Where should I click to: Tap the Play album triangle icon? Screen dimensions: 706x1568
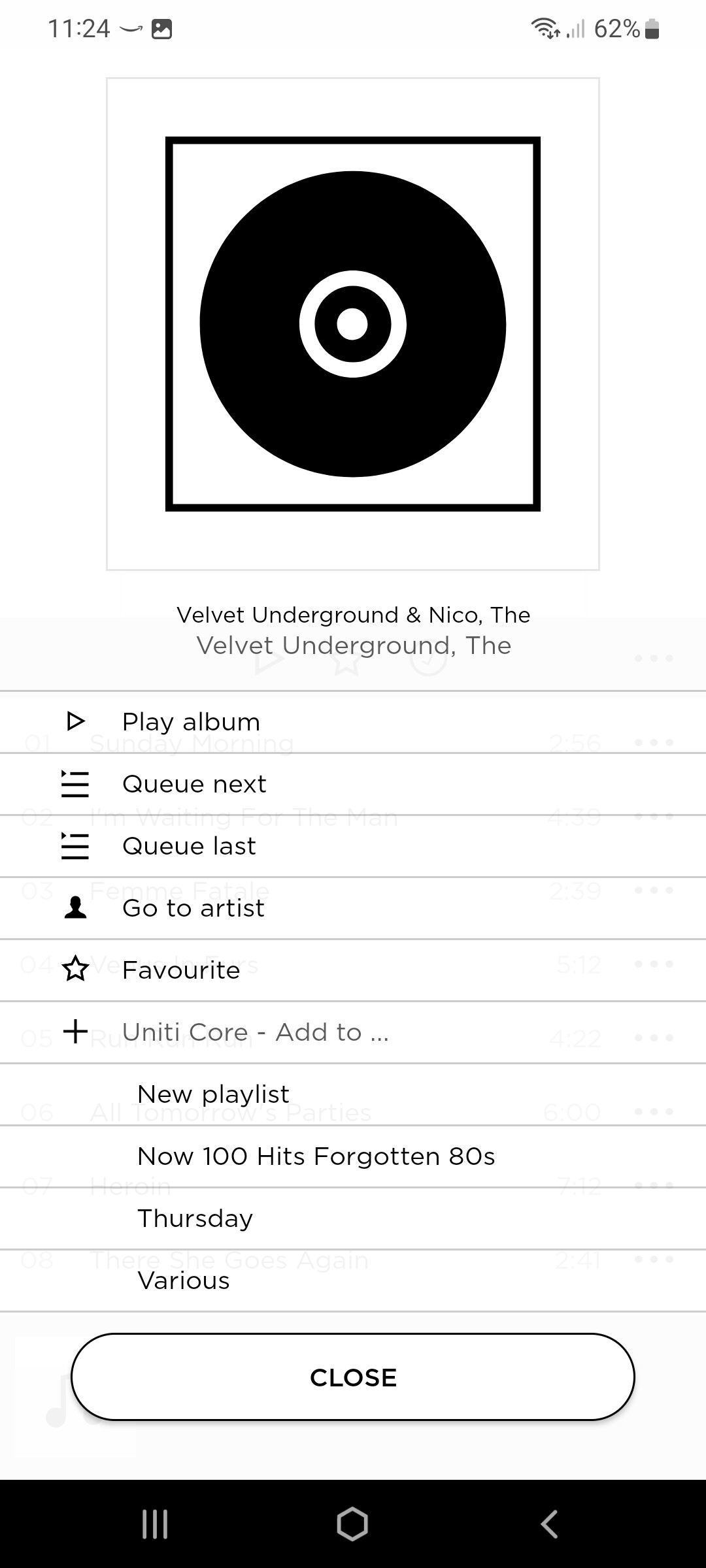coord(76,721)
